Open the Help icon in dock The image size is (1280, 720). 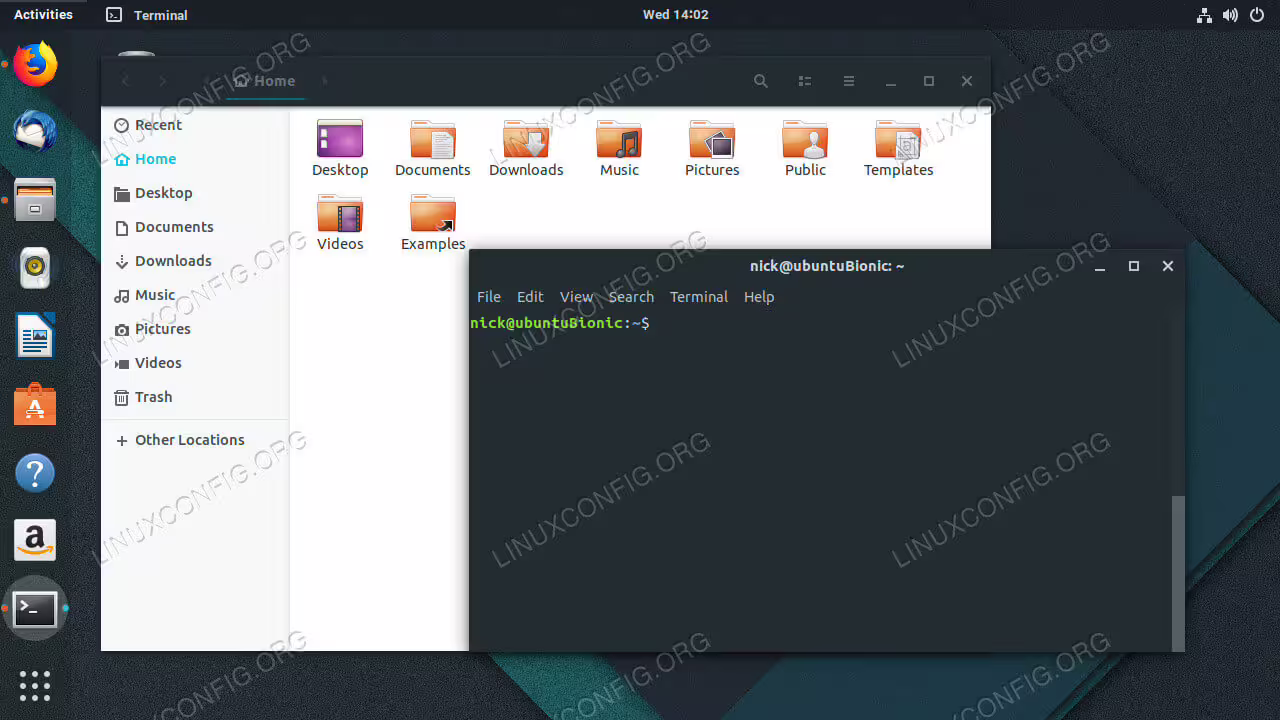point(35,472)
